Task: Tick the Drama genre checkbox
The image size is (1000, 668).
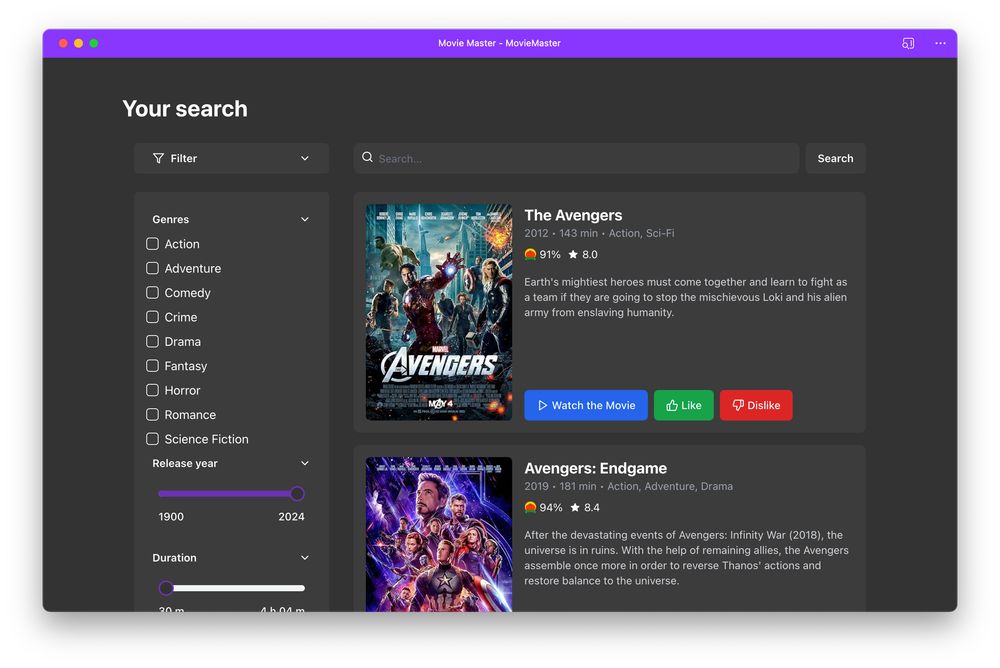Action: (152, 341)
